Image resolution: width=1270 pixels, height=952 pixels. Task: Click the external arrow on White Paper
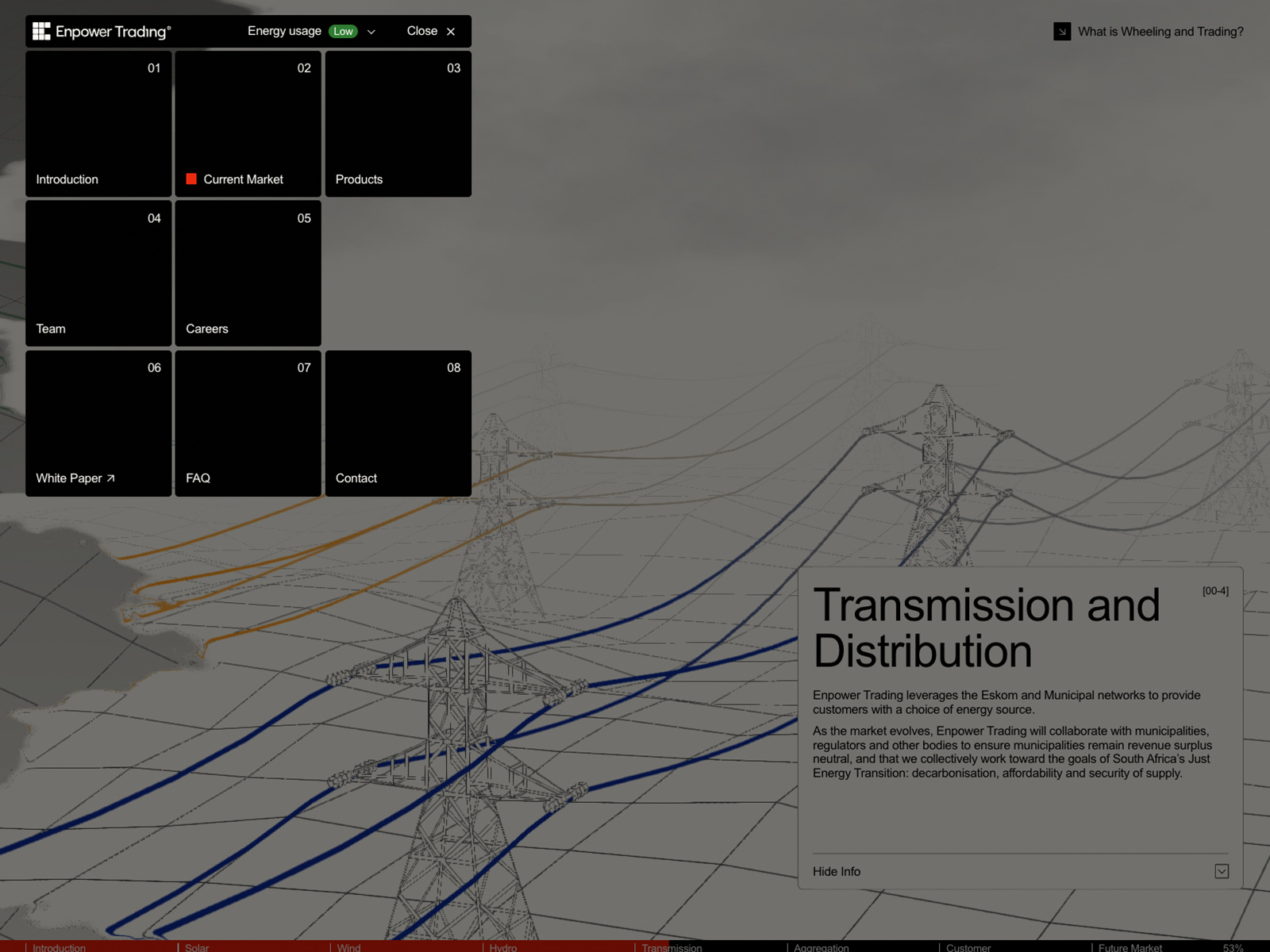111,478
